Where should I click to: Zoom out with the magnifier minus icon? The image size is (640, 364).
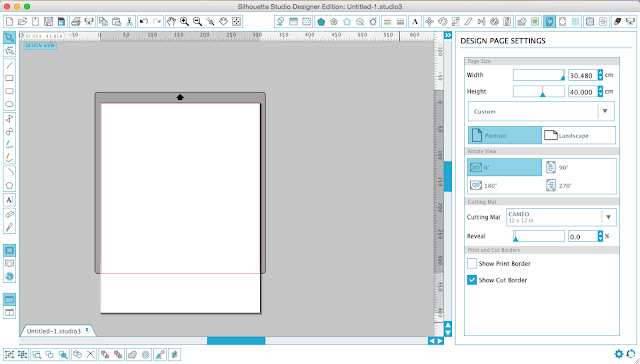tap(198, 21)
